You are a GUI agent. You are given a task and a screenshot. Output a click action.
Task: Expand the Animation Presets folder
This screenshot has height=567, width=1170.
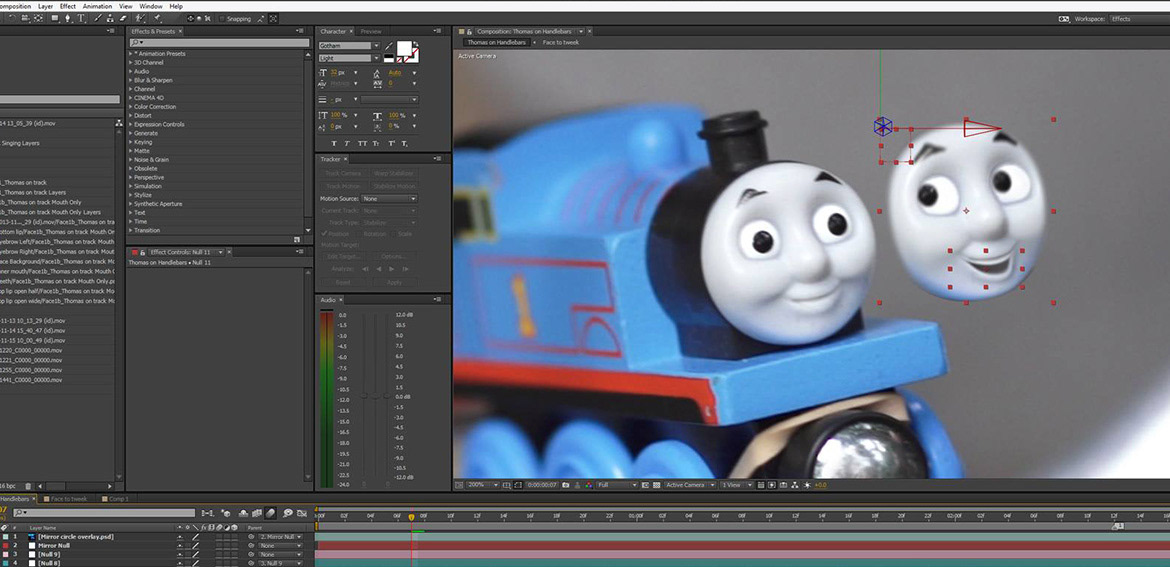tap(131, 54)
